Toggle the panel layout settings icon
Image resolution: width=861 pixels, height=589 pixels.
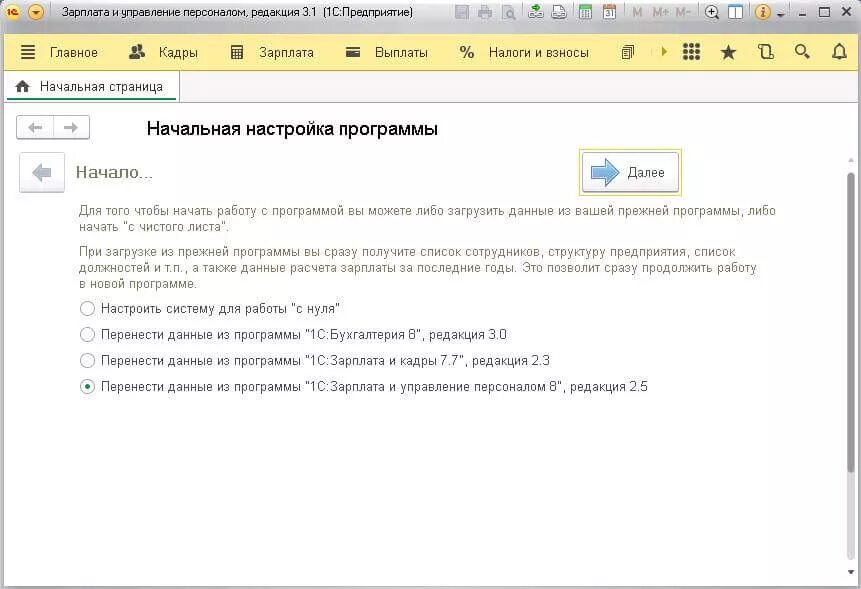pos(735,12)
